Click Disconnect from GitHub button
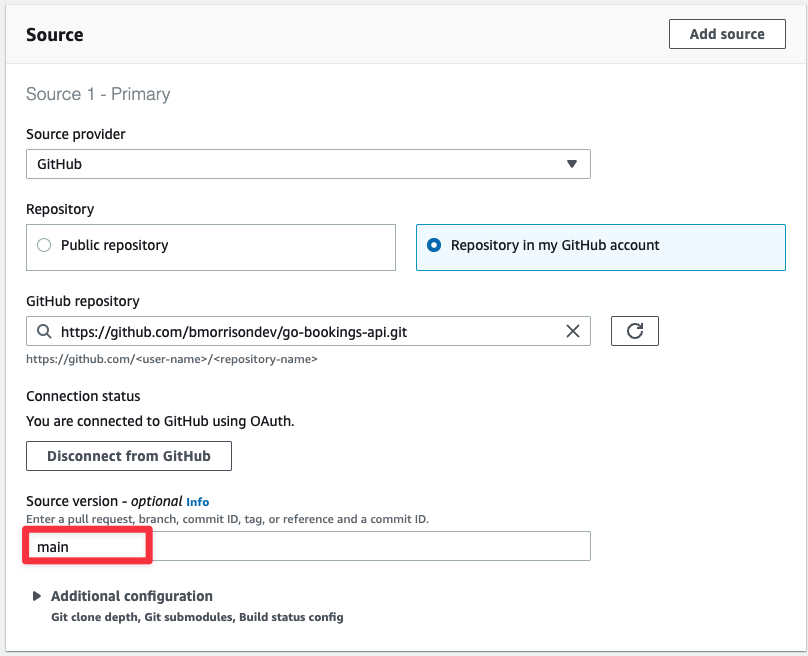 point(129,456)
